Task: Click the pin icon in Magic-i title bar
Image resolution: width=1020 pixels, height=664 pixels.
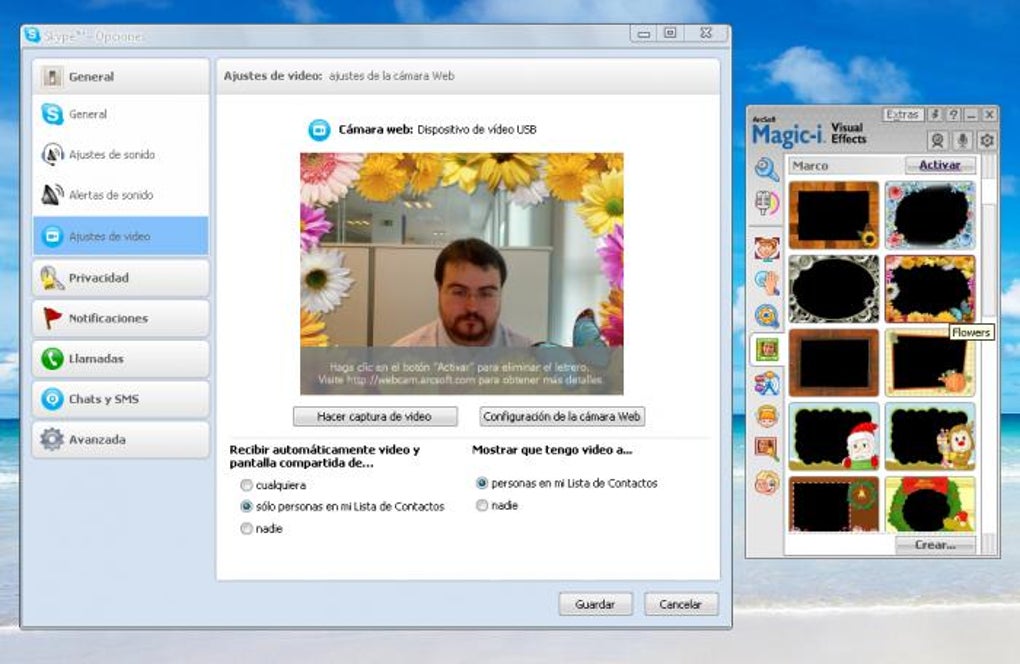Action: 935,114
